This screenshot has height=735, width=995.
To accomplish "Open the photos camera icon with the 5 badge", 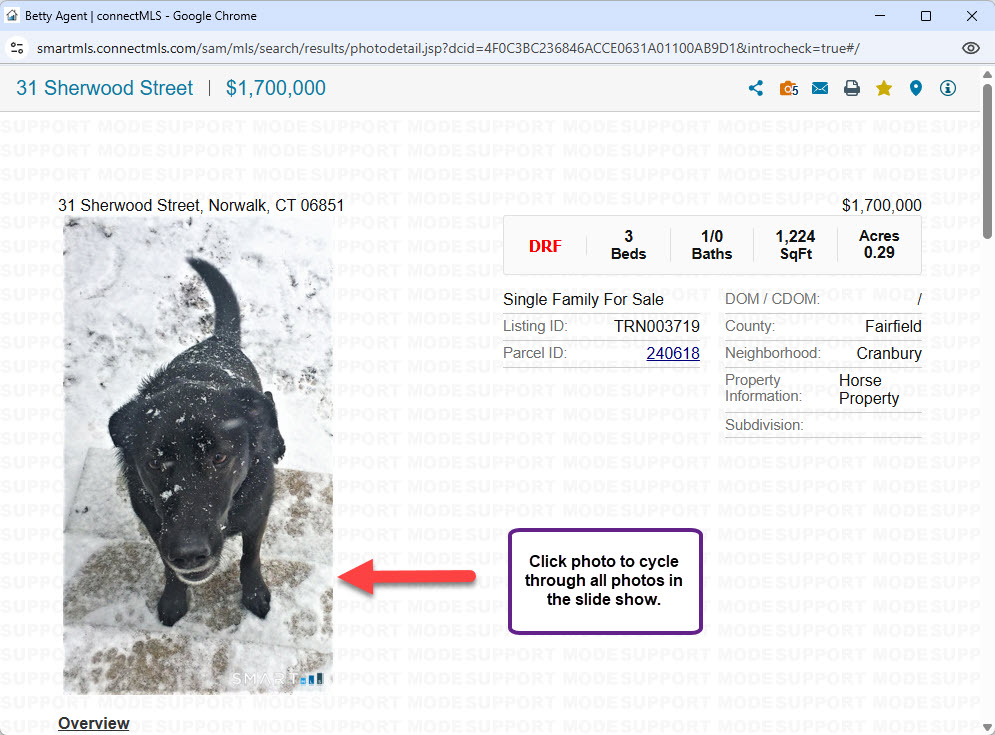I will [789, 88].
